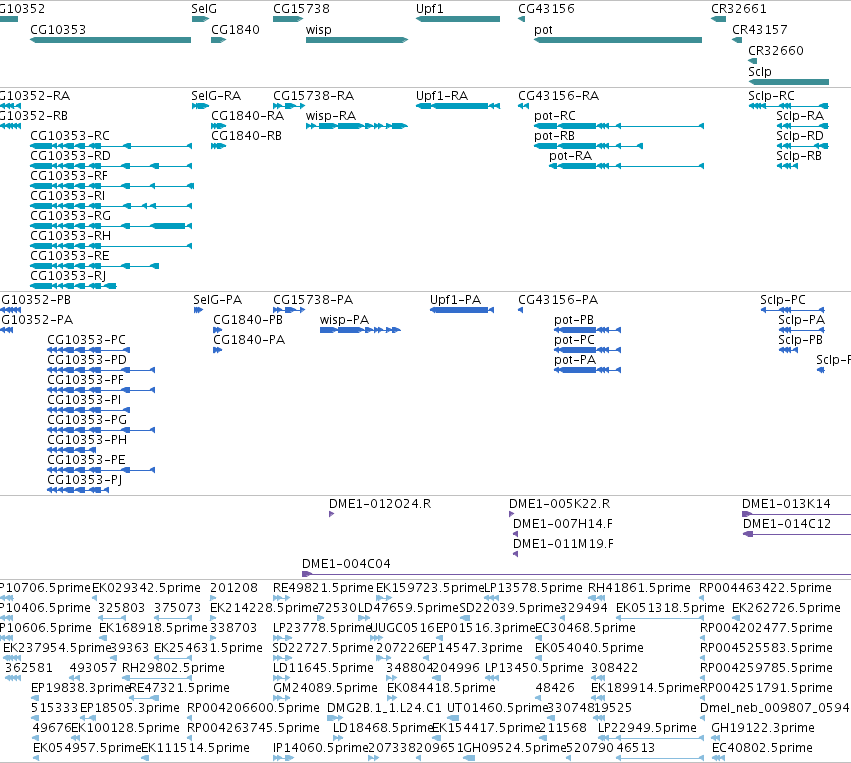
Task: Select the pot-PB protein
Action: pyautogui.click(x=588, y=330)
